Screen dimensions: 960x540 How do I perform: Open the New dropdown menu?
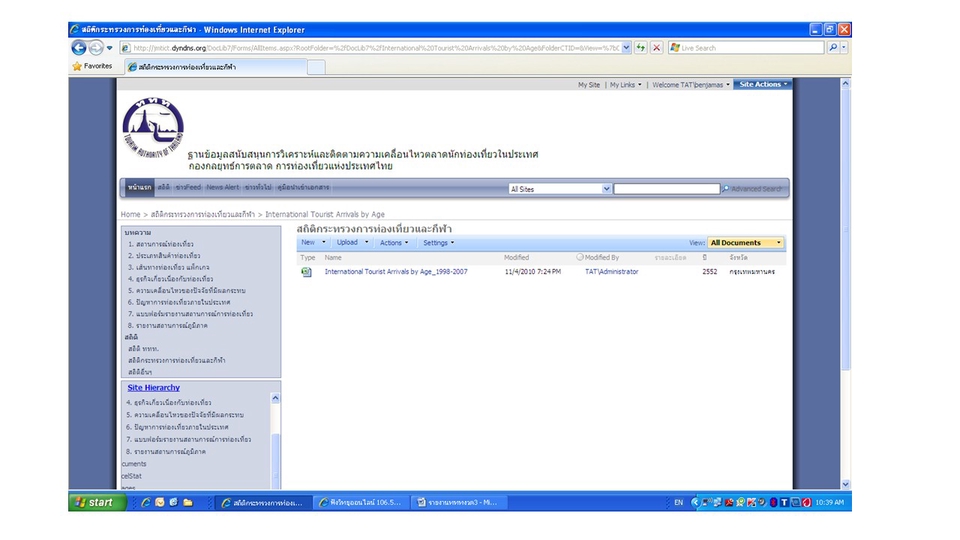[313, 242]
